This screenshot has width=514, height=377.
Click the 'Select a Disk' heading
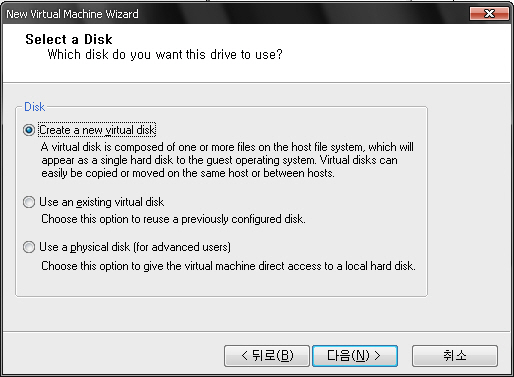pyautogui.click(x=69, y=39)
